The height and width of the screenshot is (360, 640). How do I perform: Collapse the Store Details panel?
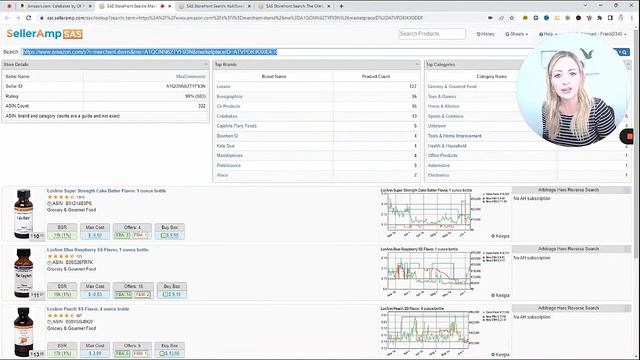tap(206, 64)
